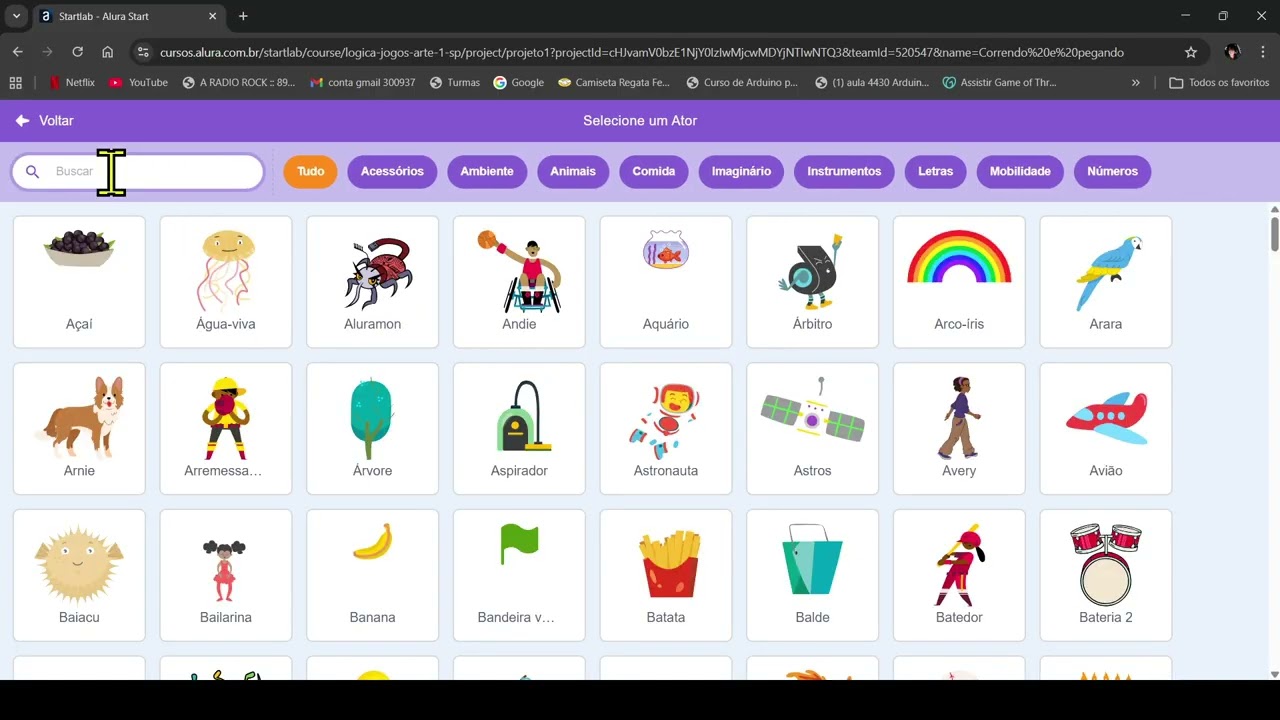Viewport: 1280px width, 720px height.
Task: Reload the page
Action: click(x=77, y=52)
